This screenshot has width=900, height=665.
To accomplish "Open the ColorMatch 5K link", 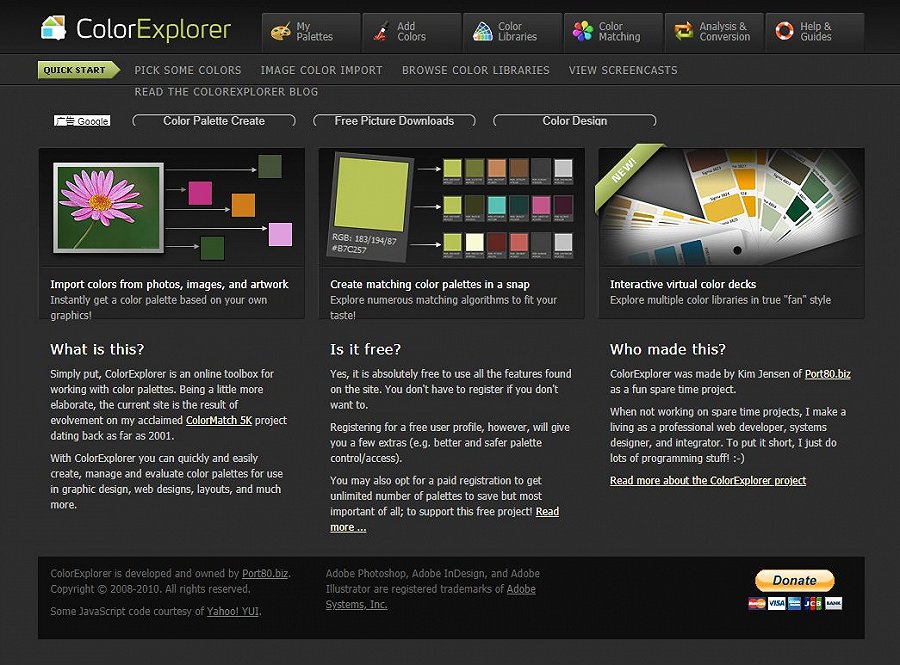I will 219,420.
